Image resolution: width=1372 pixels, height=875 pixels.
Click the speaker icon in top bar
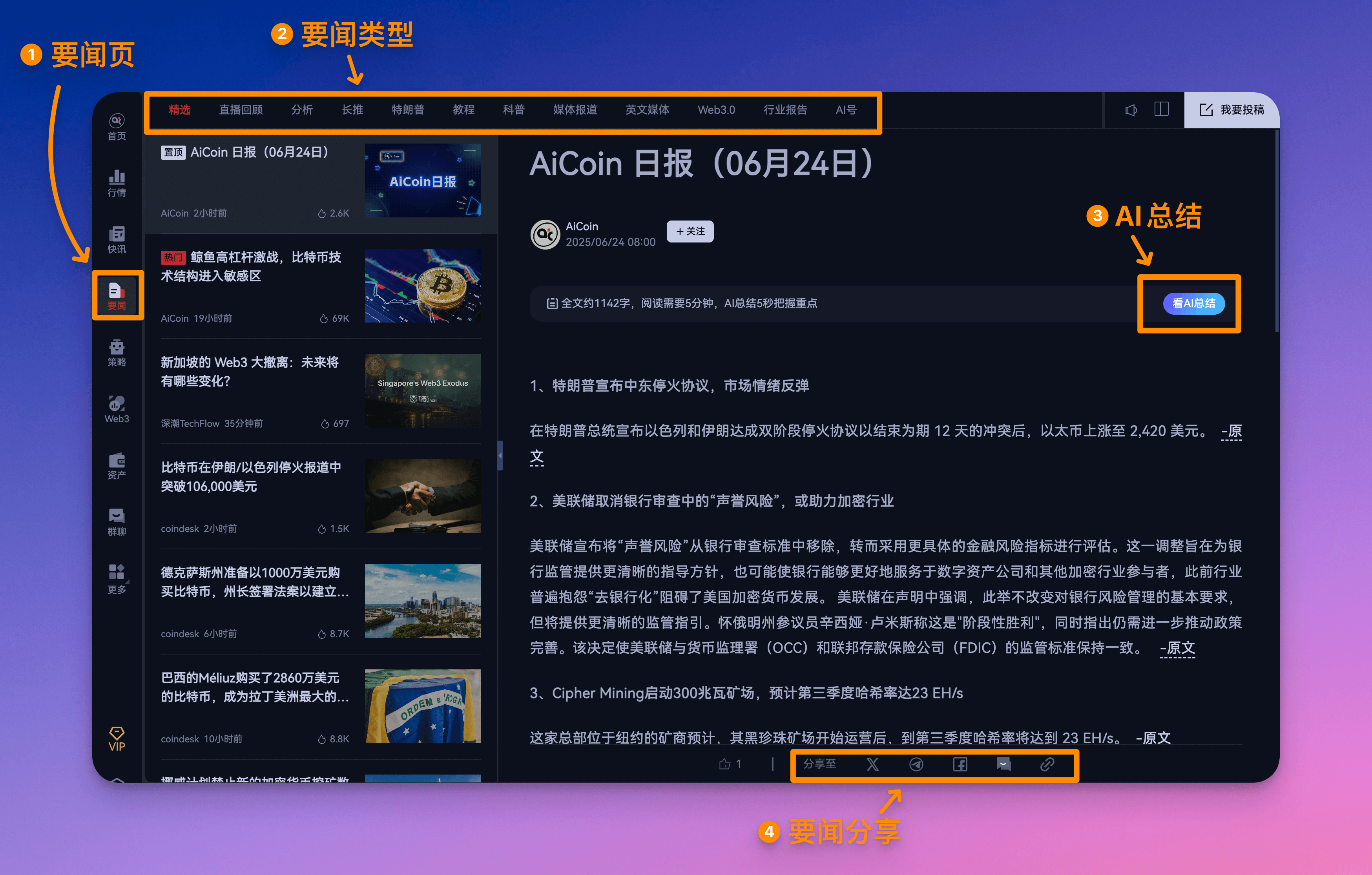click(1131, 110)
